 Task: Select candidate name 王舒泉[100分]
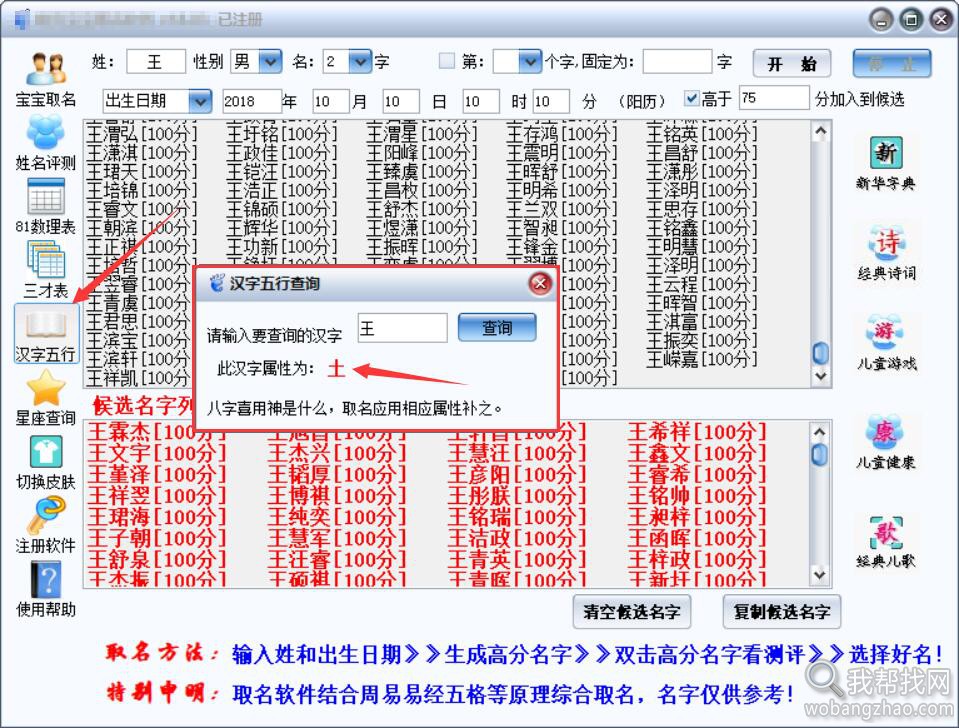pyautogui.click(x=157, y=559)
